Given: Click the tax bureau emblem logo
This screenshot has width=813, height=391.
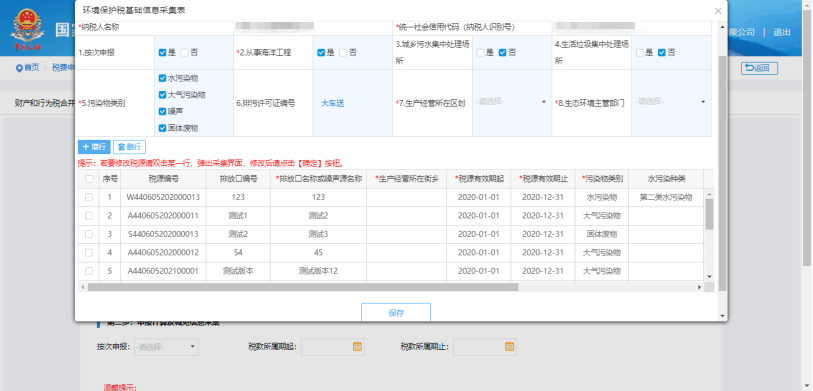Looking at the screenshot, I should click(x=27, y=29).
